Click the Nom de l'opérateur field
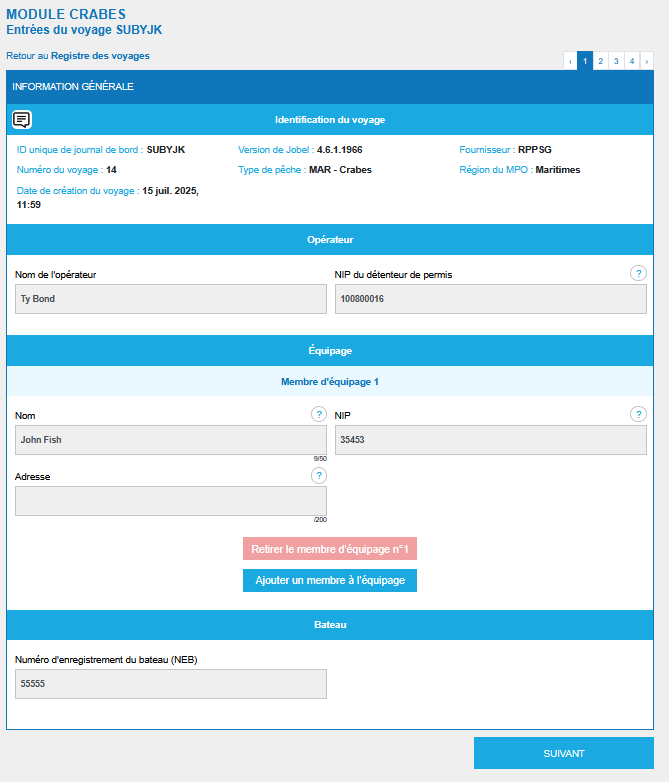 tap(171, 299)
